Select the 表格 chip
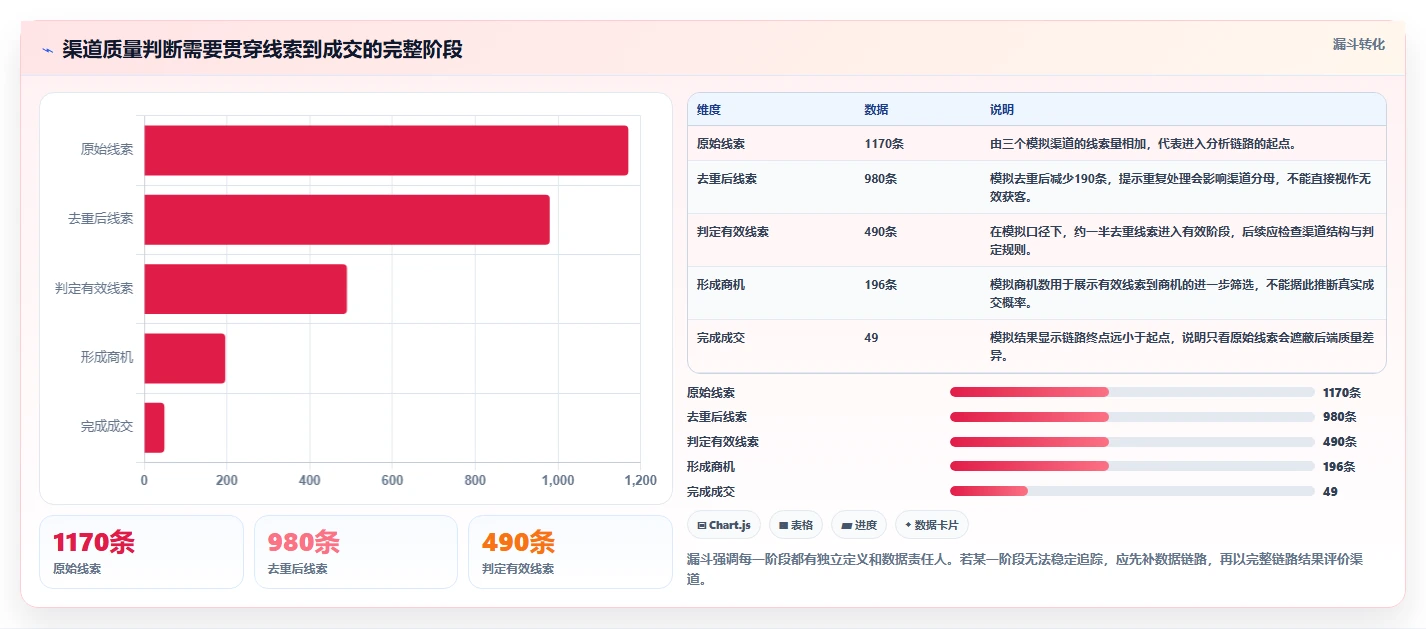 (796, 525)
